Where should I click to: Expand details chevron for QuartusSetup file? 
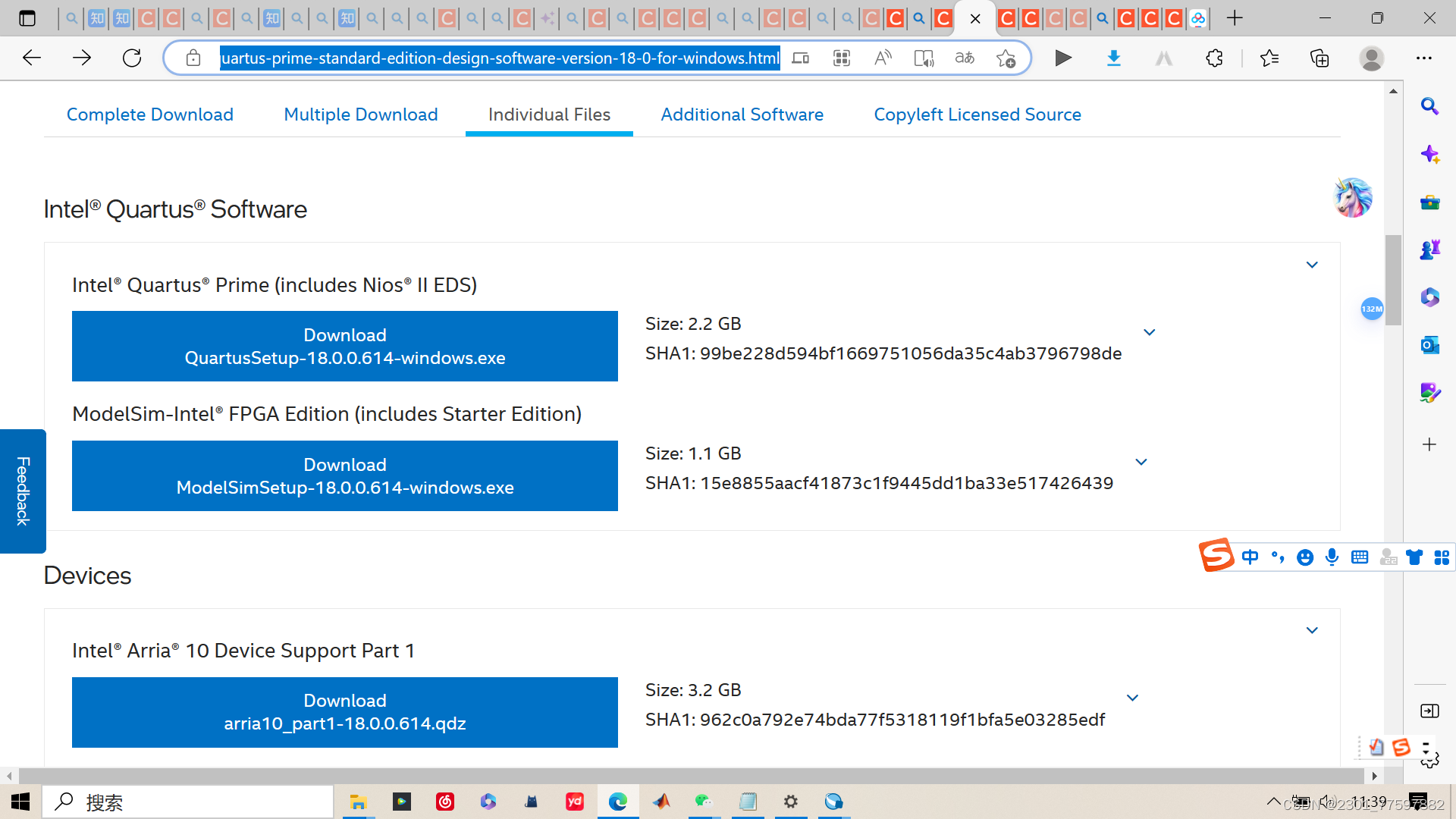pyautogui.click(x=1150, y=333)
